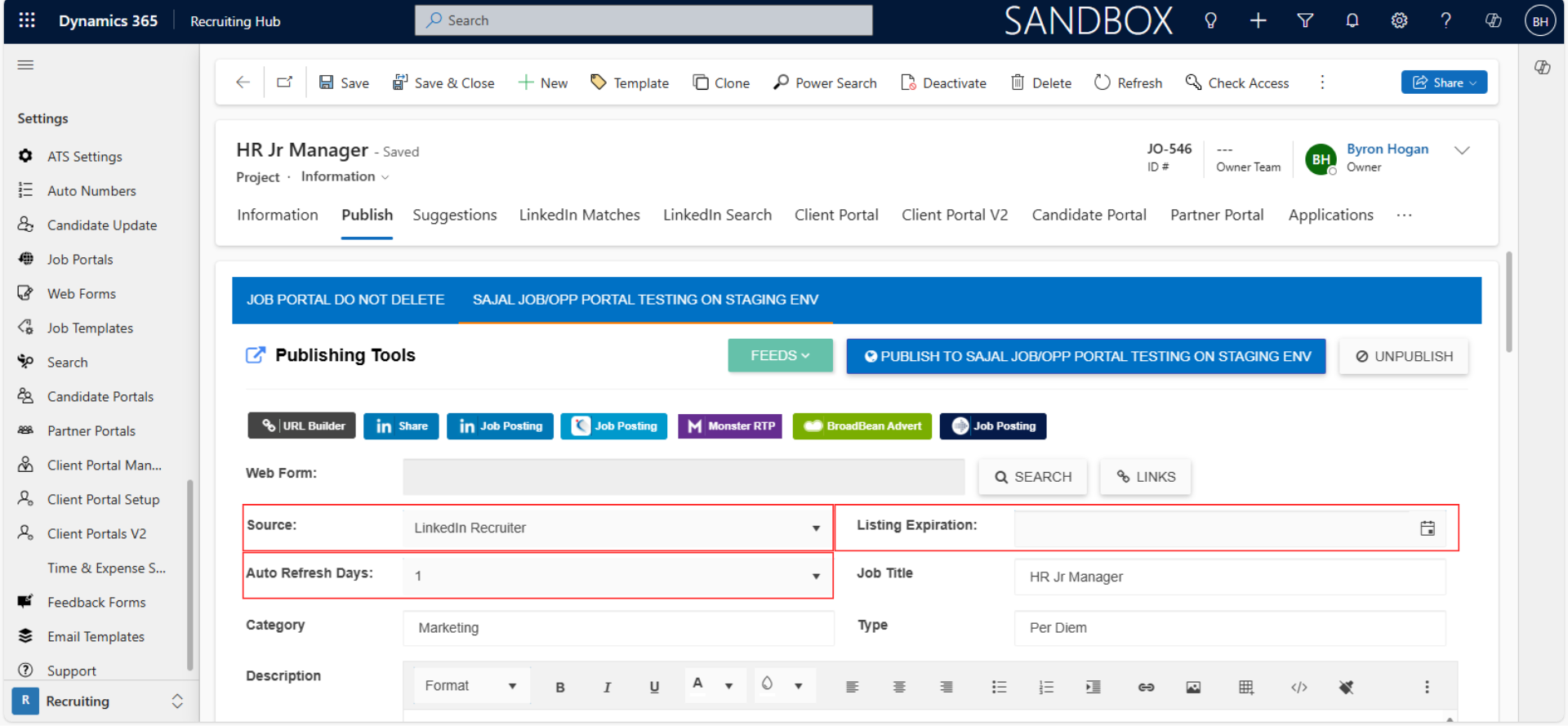Switch to LinkedIn Matches tab

[x=580, y=215]
